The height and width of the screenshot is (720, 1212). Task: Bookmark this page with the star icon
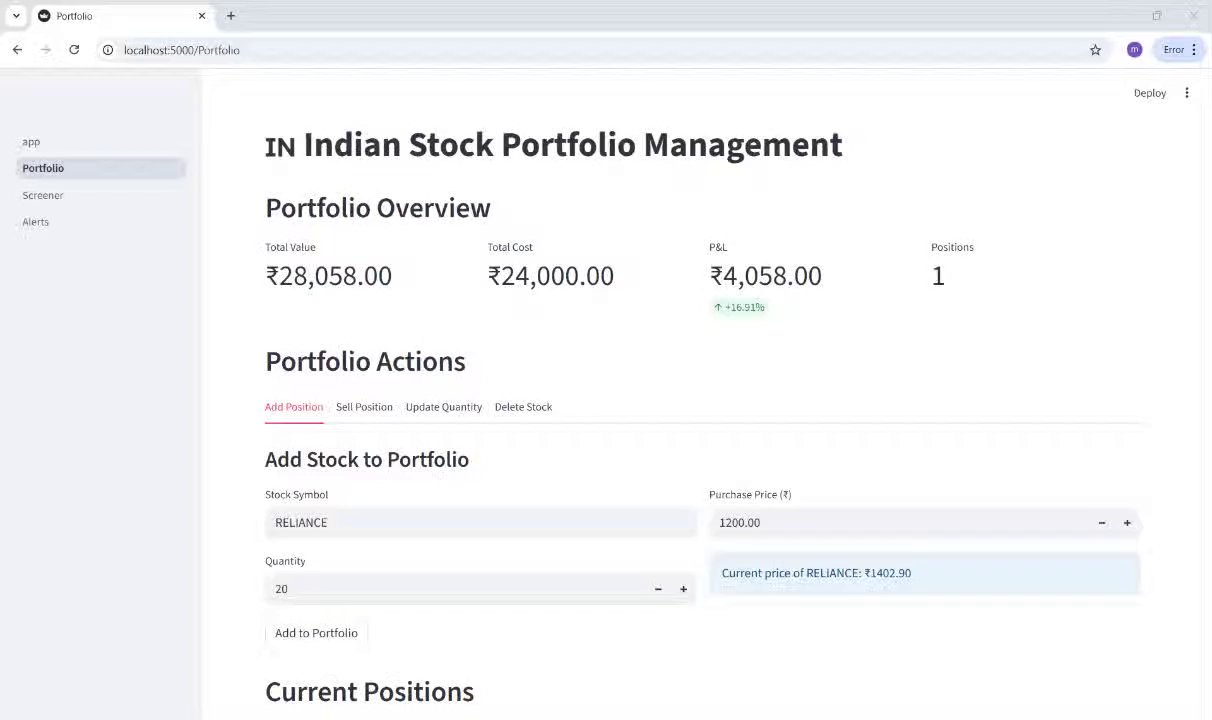[1095, 50]
